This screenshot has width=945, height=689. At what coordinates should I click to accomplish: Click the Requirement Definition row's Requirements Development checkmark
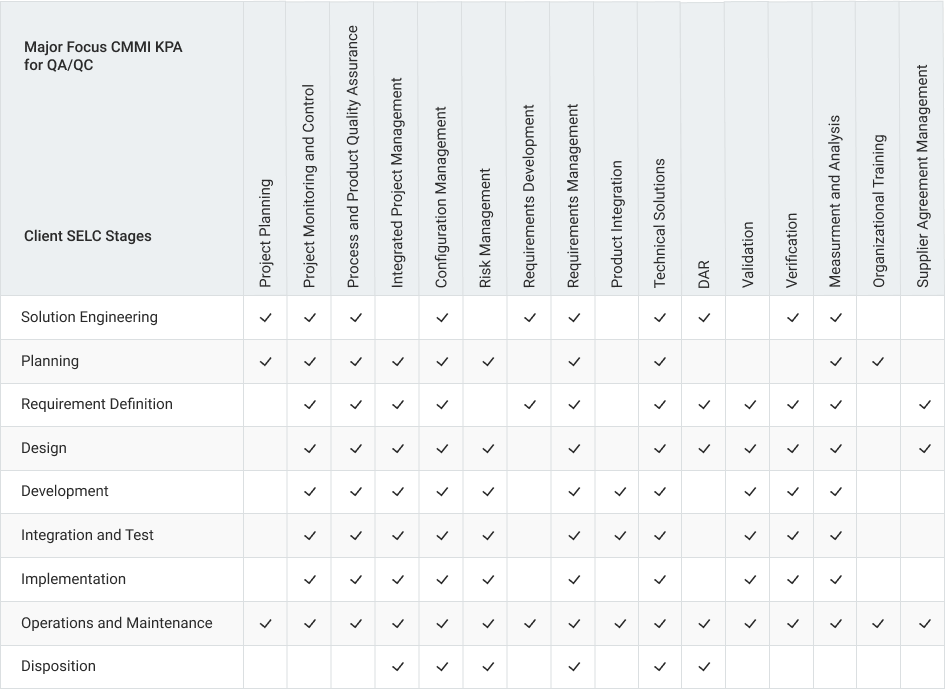(529, 405)
